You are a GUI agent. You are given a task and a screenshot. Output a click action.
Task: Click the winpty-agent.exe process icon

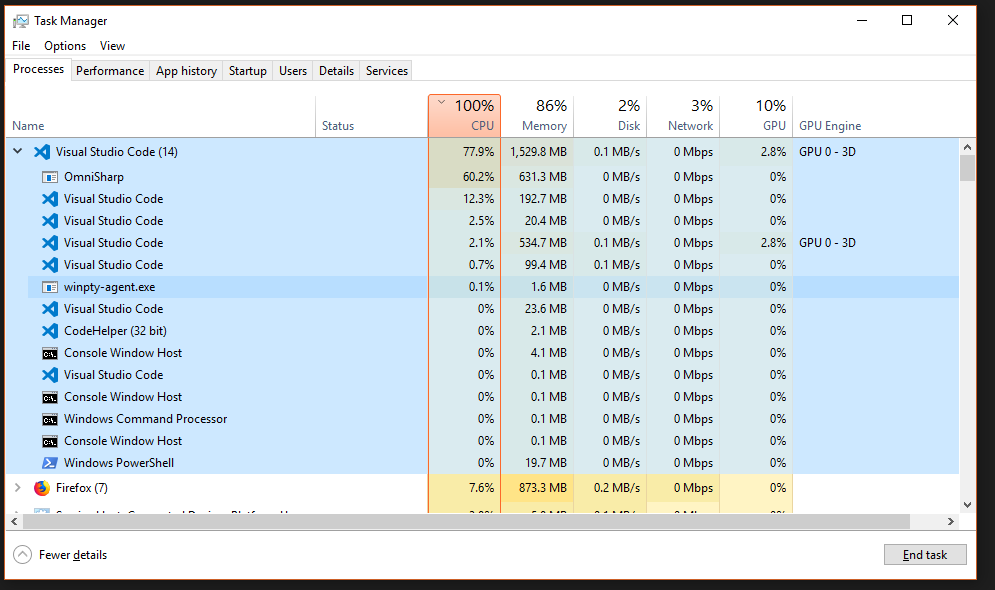[x=49, y=287]
